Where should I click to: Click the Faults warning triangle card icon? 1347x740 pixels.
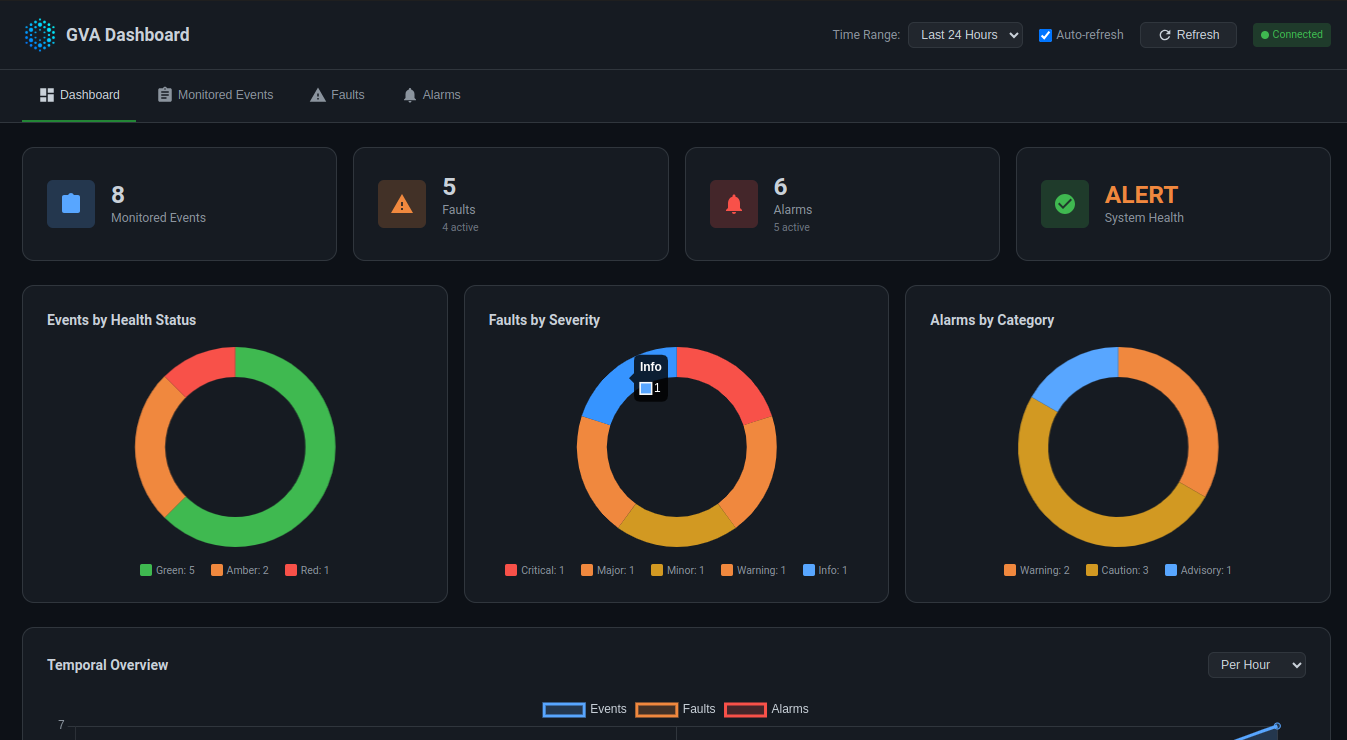click(x=402, y=204)
